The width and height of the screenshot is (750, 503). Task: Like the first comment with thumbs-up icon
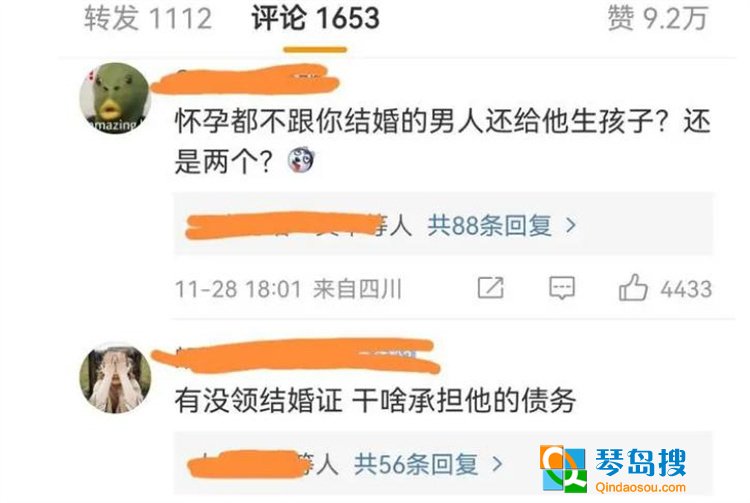click(633, 287)
